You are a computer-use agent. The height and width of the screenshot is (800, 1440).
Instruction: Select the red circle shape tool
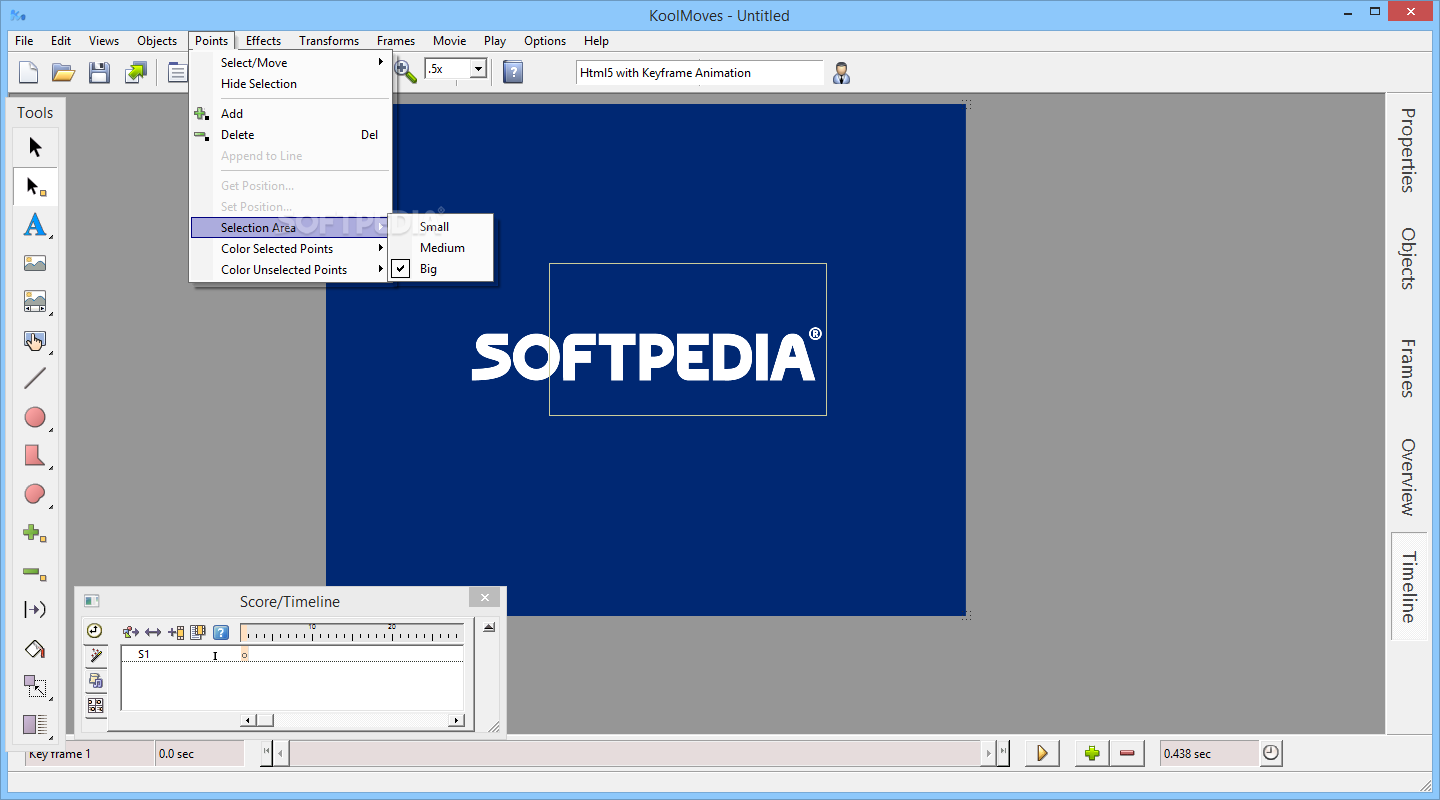click(x=35, y=417)
